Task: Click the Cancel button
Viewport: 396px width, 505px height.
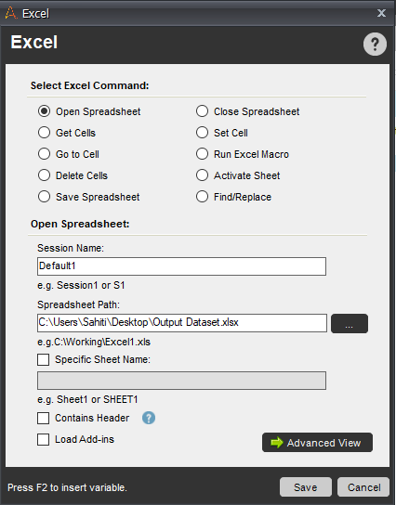Action: (x=364, y=487)
